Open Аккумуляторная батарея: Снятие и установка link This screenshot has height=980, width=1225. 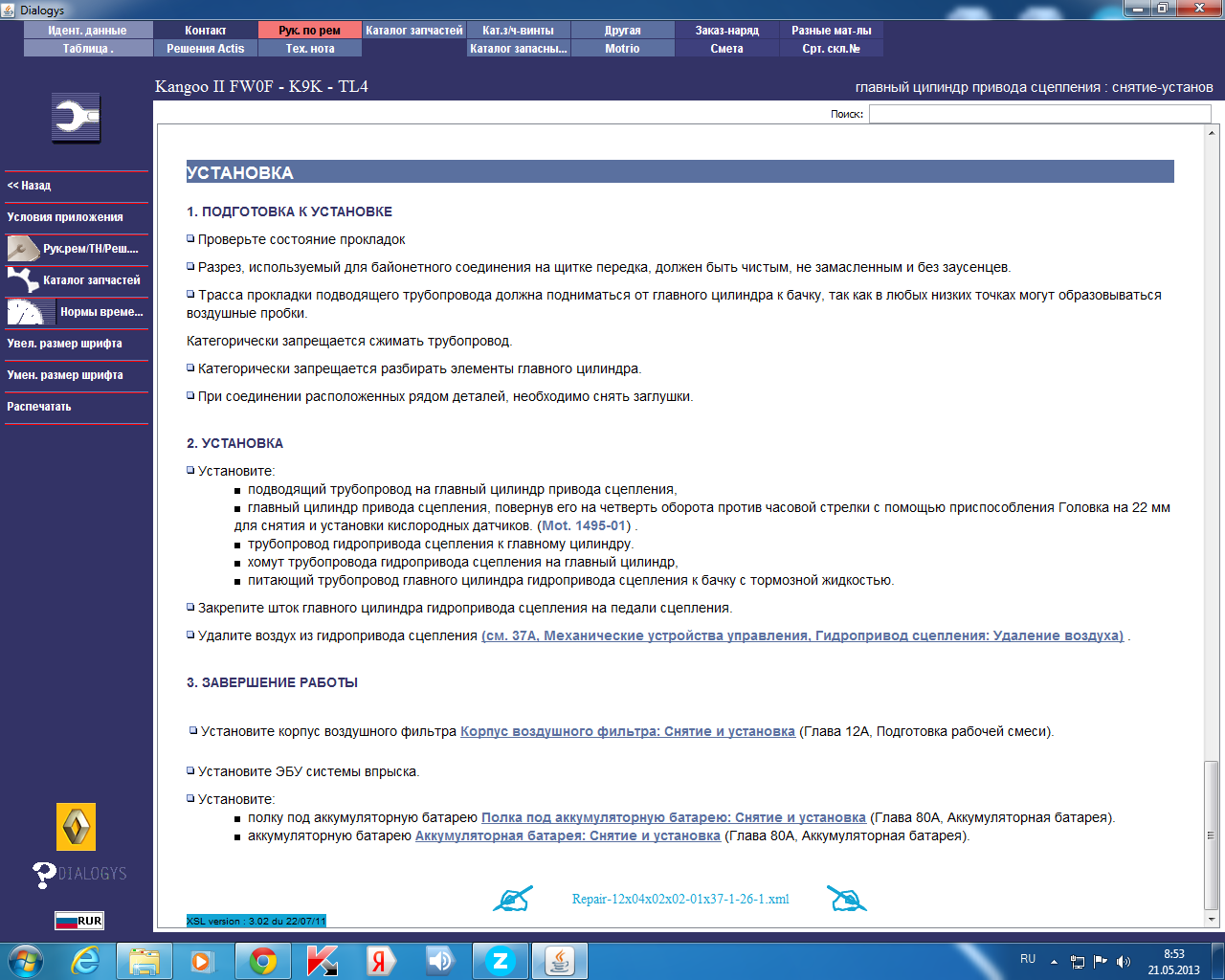click(568, 835)
